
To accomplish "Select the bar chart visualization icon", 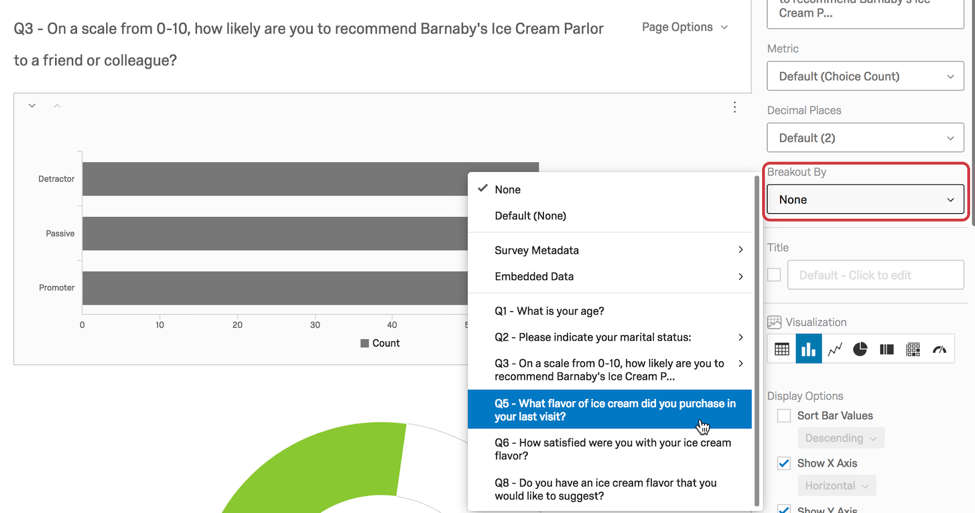I will coord(808,349).
